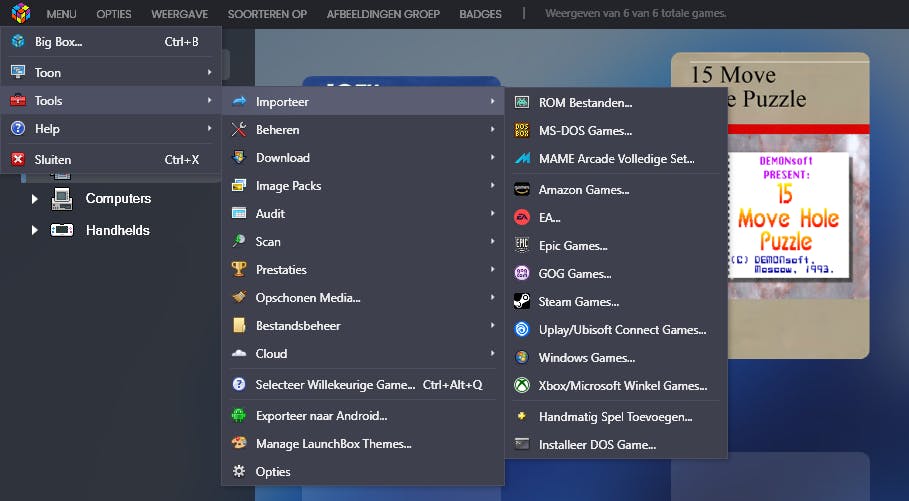Click the Toon monitor icon
Viewport: 909px width, 501px height.
18,72
